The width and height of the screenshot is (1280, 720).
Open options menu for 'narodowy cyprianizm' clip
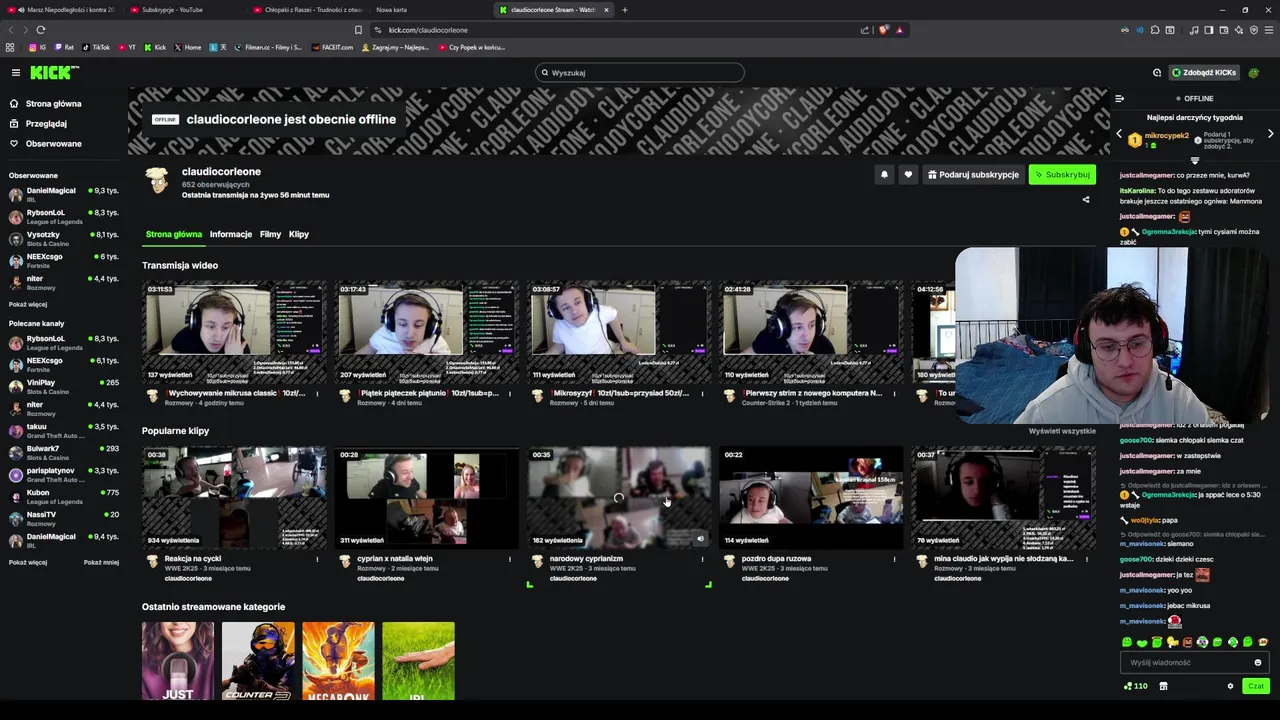[x=702, y=559]
